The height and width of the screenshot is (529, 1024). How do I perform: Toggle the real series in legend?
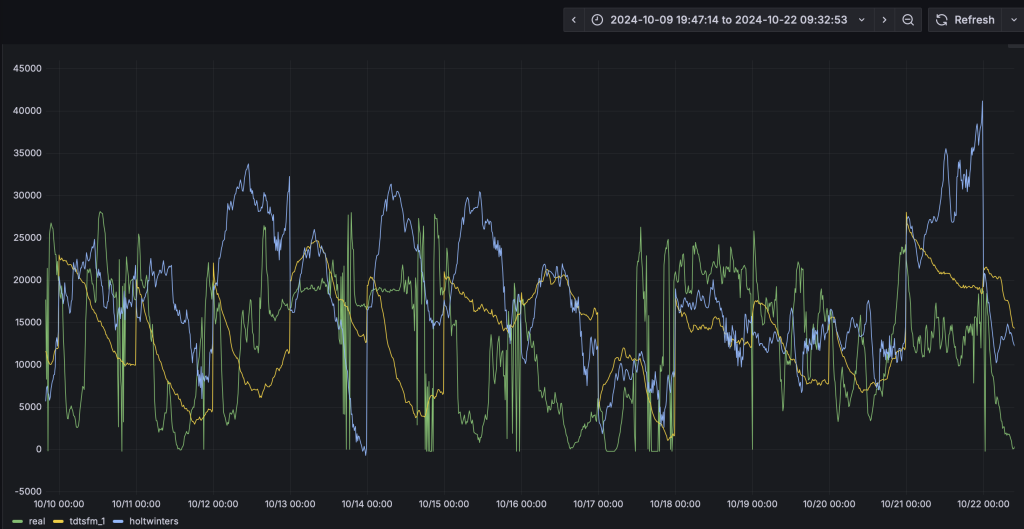(37, 521)
